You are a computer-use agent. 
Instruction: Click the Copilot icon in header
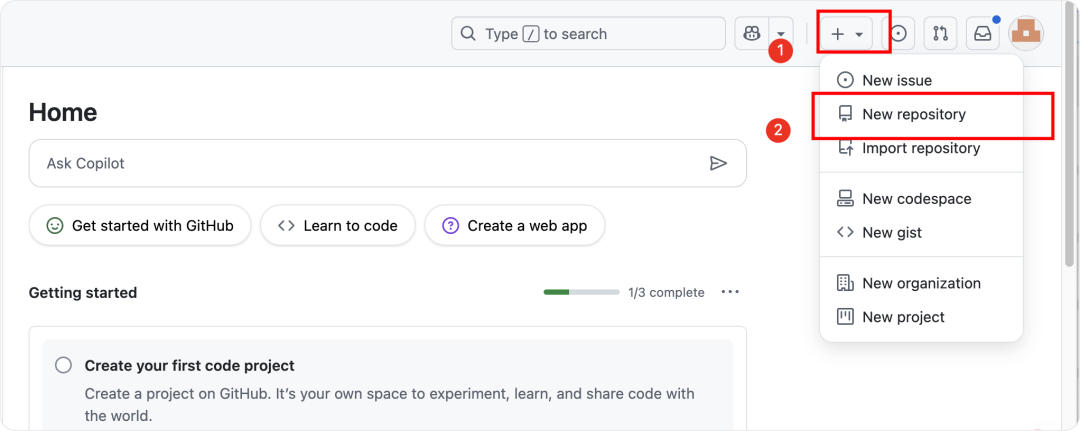(x=750, y=34)
